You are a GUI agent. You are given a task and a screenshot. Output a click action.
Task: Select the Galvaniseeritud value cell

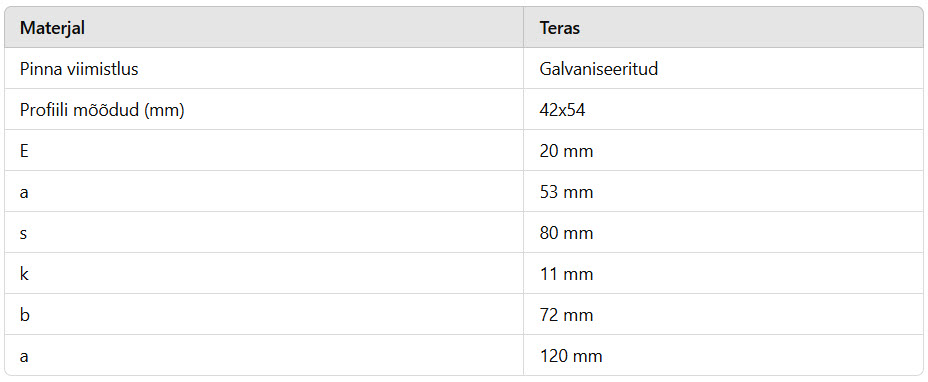pyautogui.click(x=723, y=69)
